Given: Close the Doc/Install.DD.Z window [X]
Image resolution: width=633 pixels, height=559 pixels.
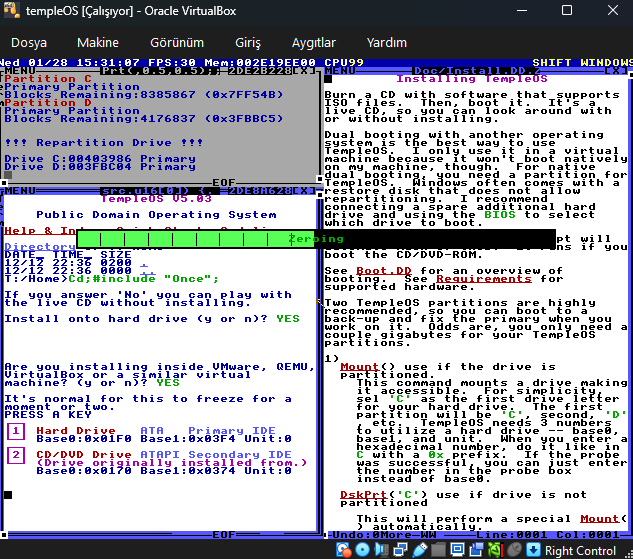Looking at the screenshot, I should (x=616, y=71).
